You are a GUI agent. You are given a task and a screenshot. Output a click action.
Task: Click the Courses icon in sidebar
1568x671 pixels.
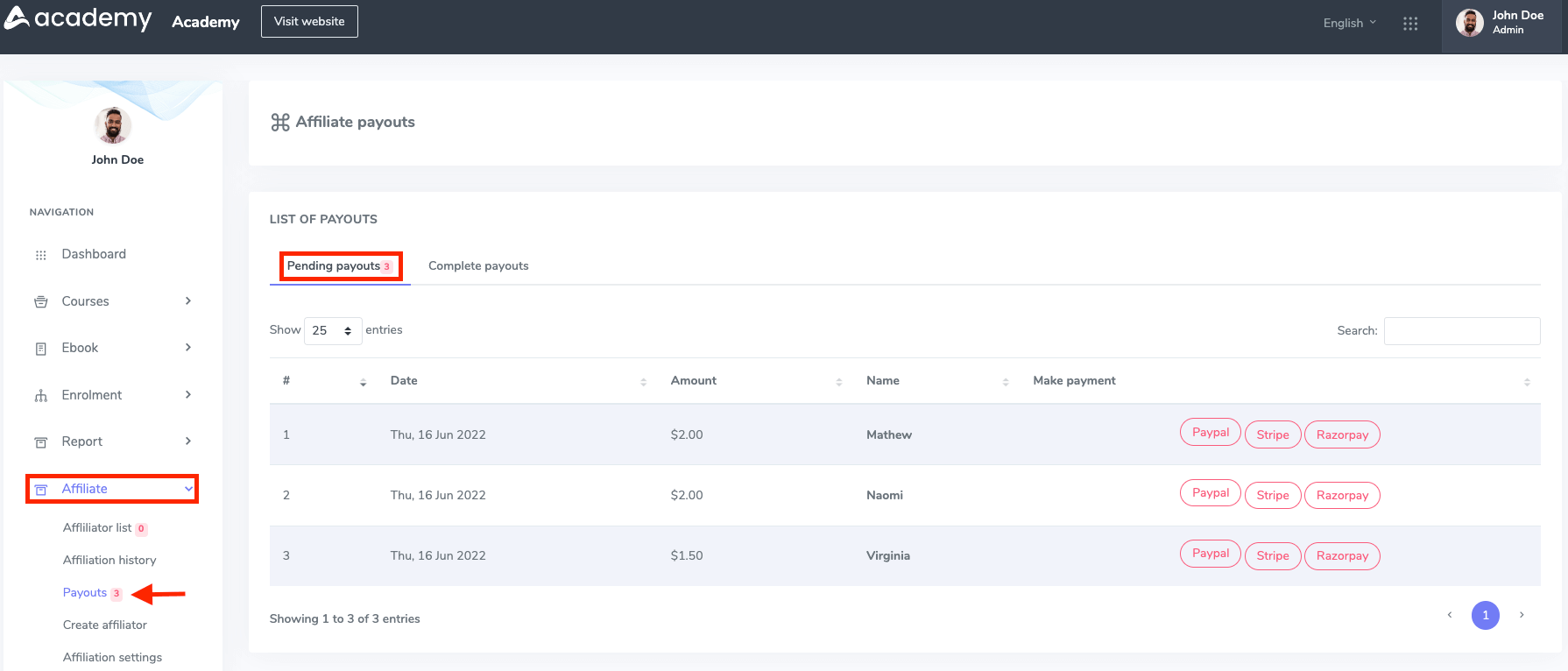tap(40, 302)
